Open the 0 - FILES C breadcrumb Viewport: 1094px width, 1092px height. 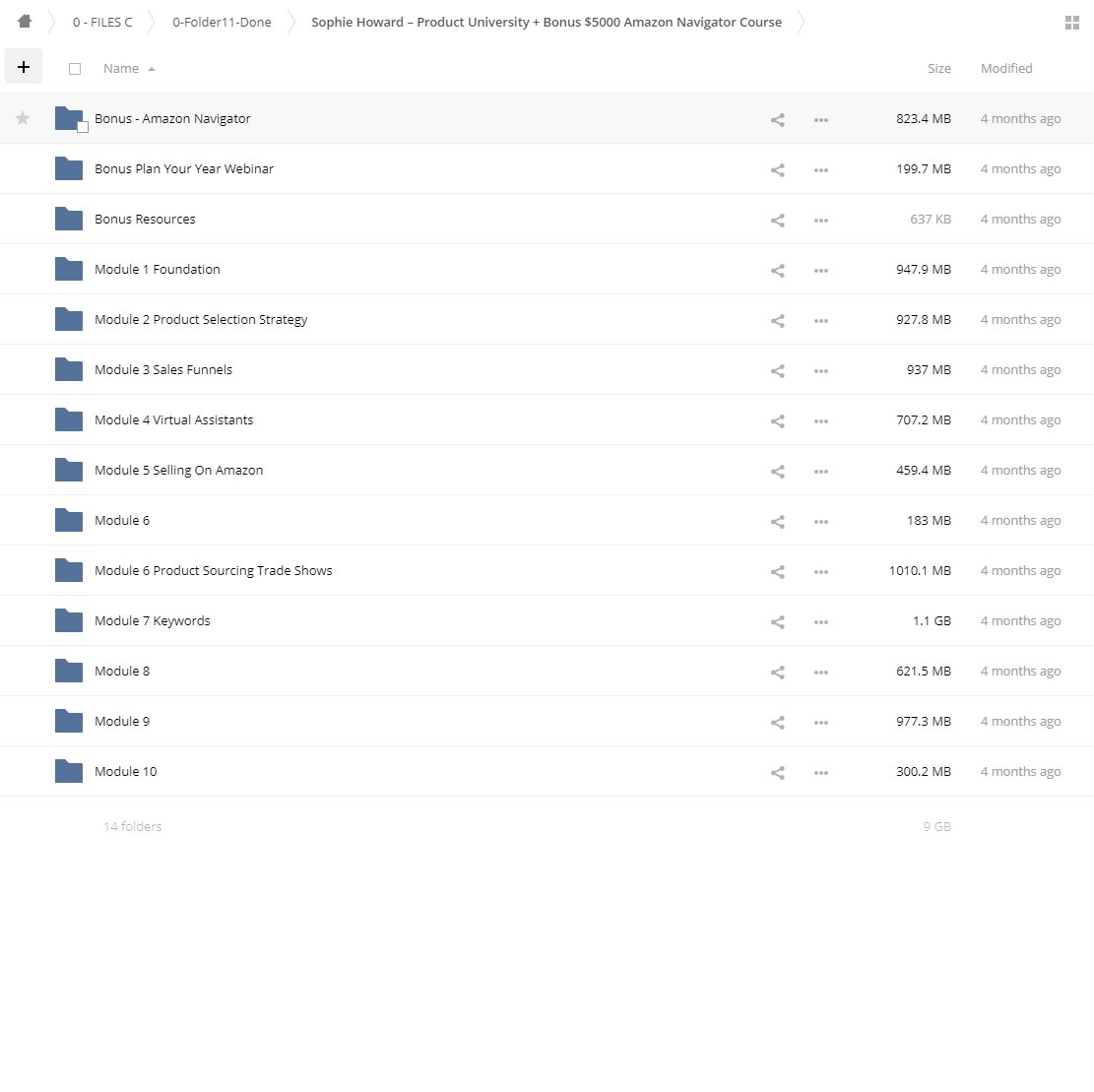point(102,23)
